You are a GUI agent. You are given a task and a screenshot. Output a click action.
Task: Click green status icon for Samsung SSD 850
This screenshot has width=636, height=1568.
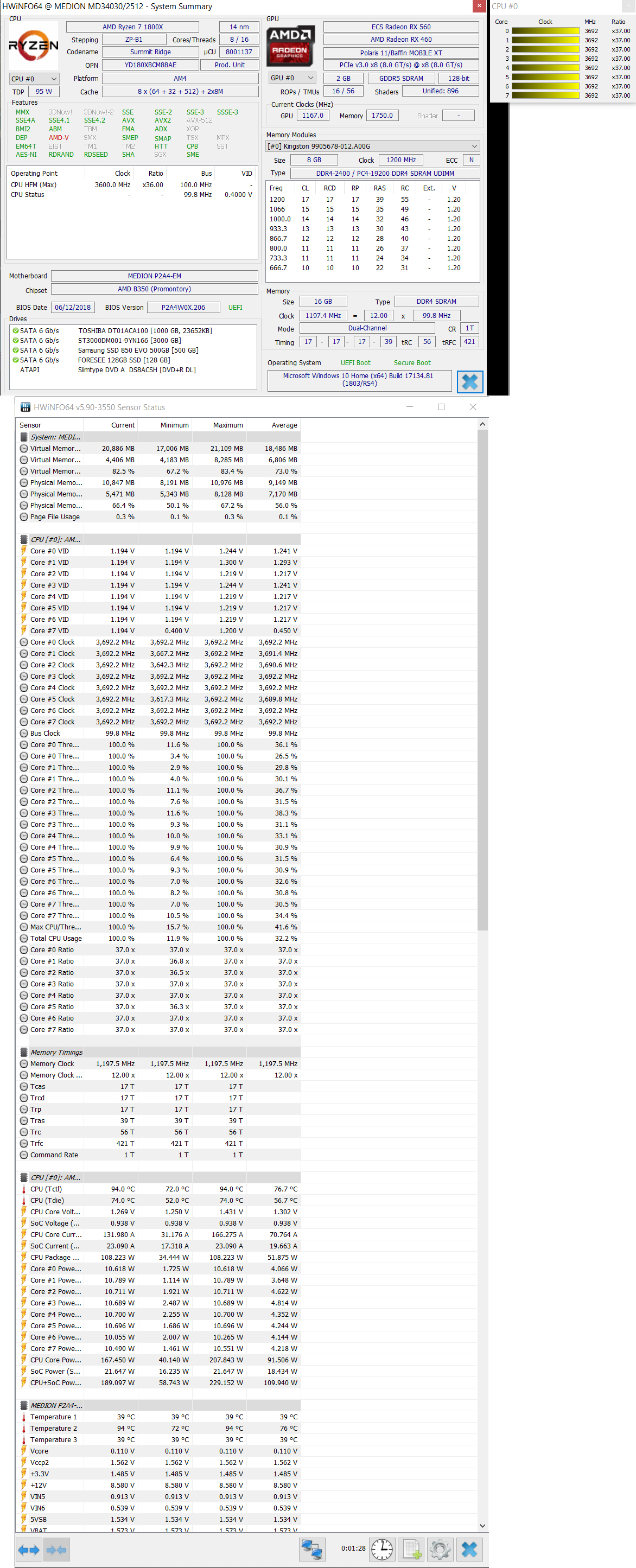coord(15,350)
